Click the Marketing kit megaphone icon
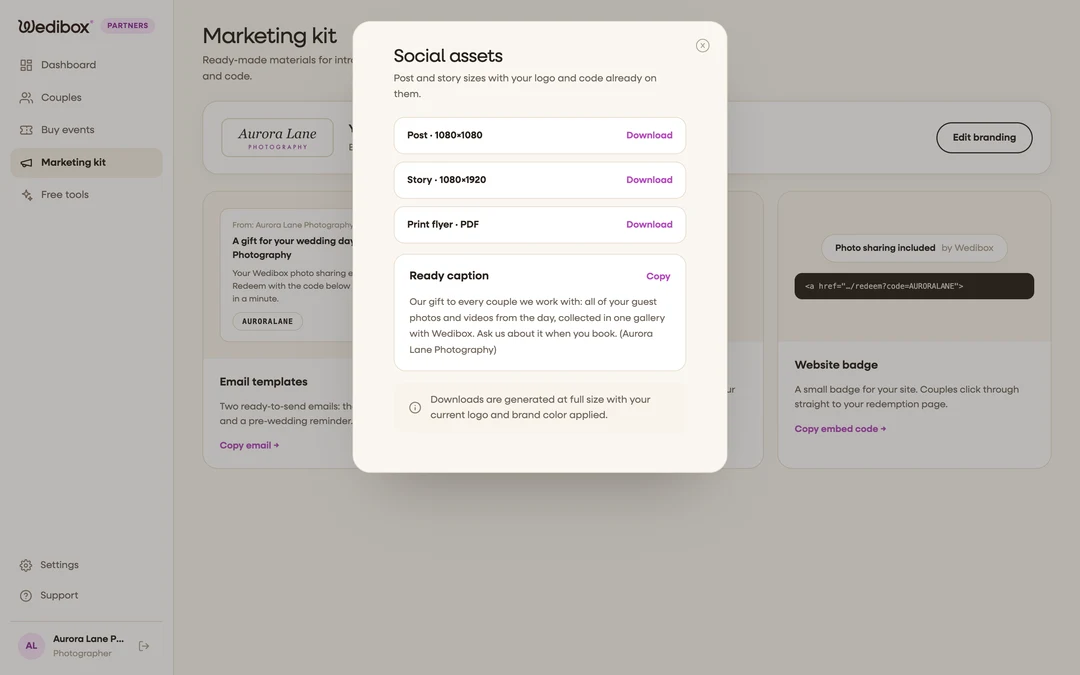This screenshot has height=675, width=1080. tap(26, 163)
